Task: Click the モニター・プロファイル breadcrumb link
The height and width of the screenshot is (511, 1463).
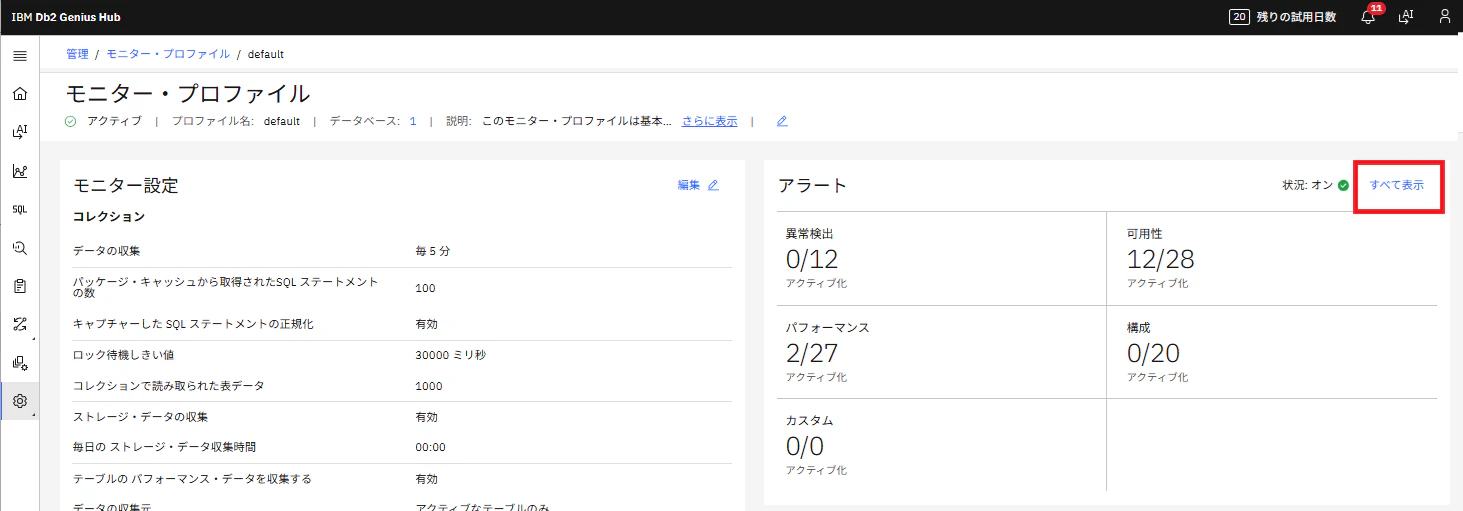Action: pyautogui.click(x=168, y=54)
